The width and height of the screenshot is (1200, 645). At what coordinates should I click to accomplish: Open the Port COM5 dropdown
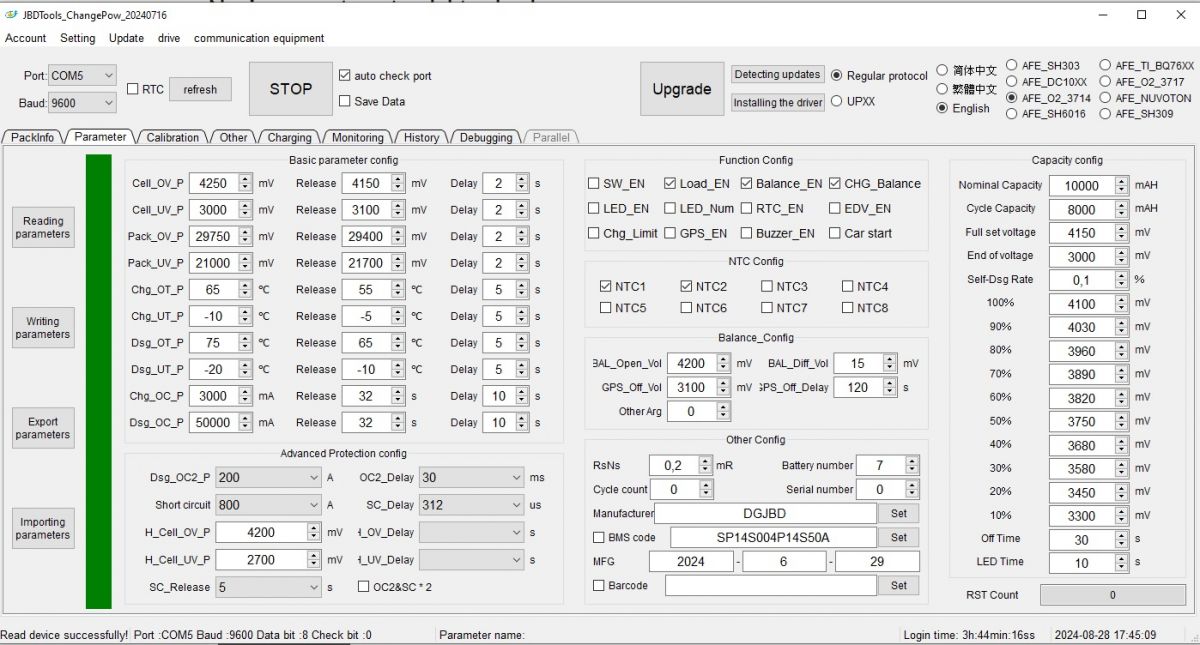coord(83,75)
